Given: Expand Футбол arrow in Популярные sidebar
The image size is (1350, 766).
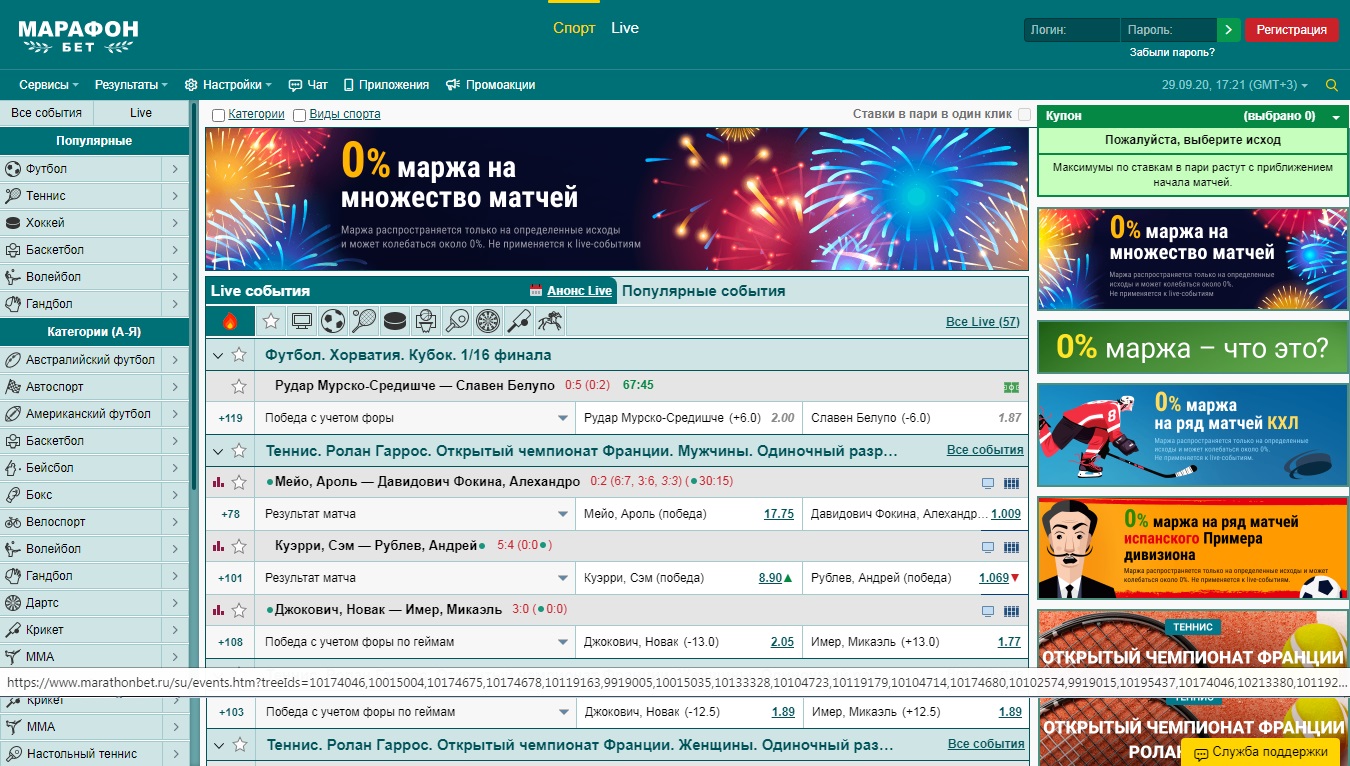Looking at the screenshot, I should [x=175, y=169].
